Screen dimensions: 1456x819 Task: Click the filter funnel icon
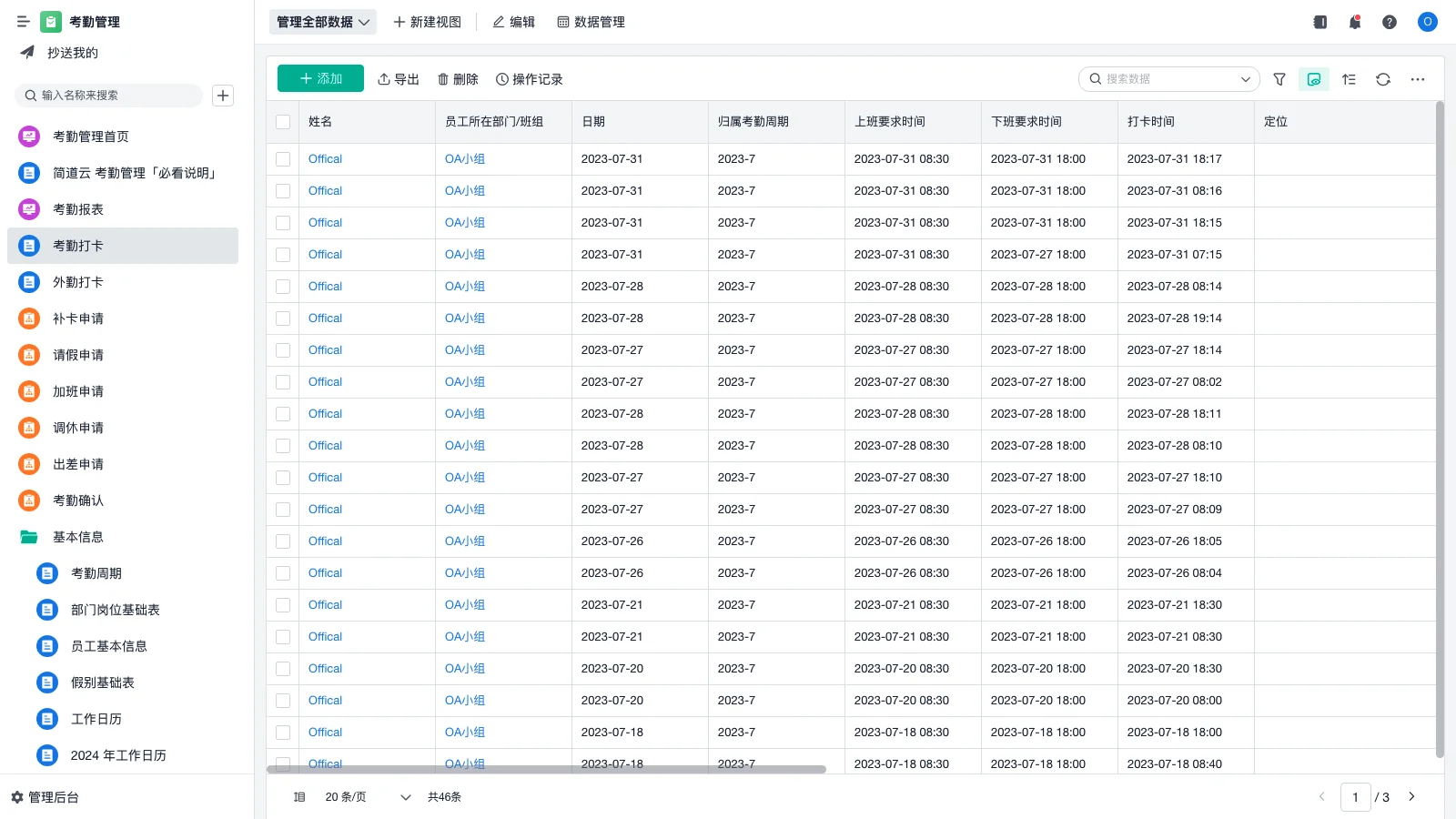pos(1279,79)
